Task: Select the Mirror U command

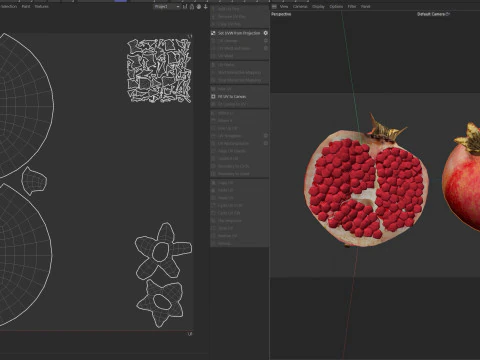Action: (225, 113)
